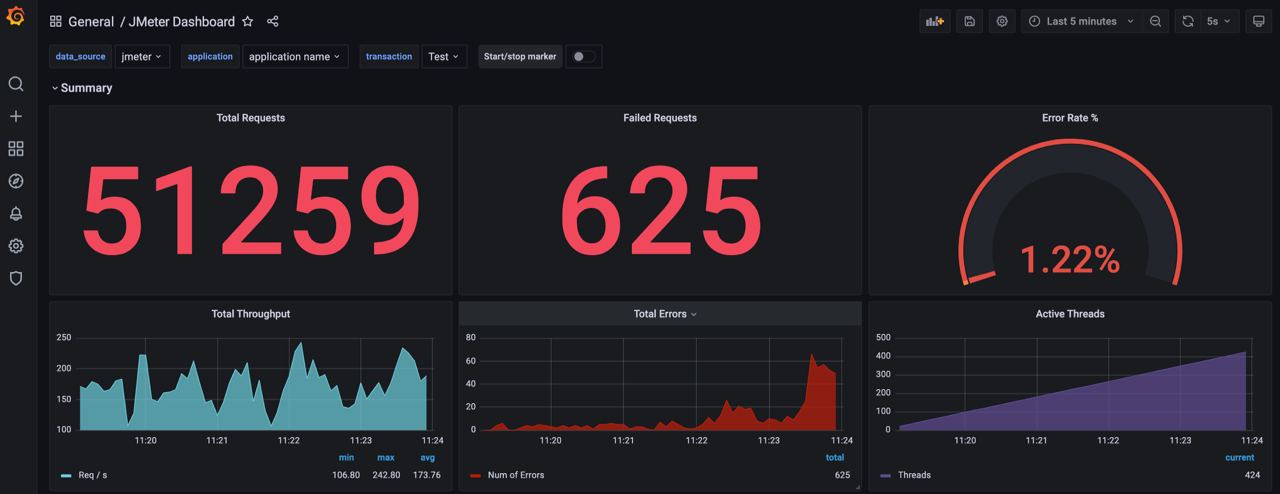The width and height of the screenshot is (1280, 494).
Task: Sort throughput legend by avg column
Action: coord(428,458)
